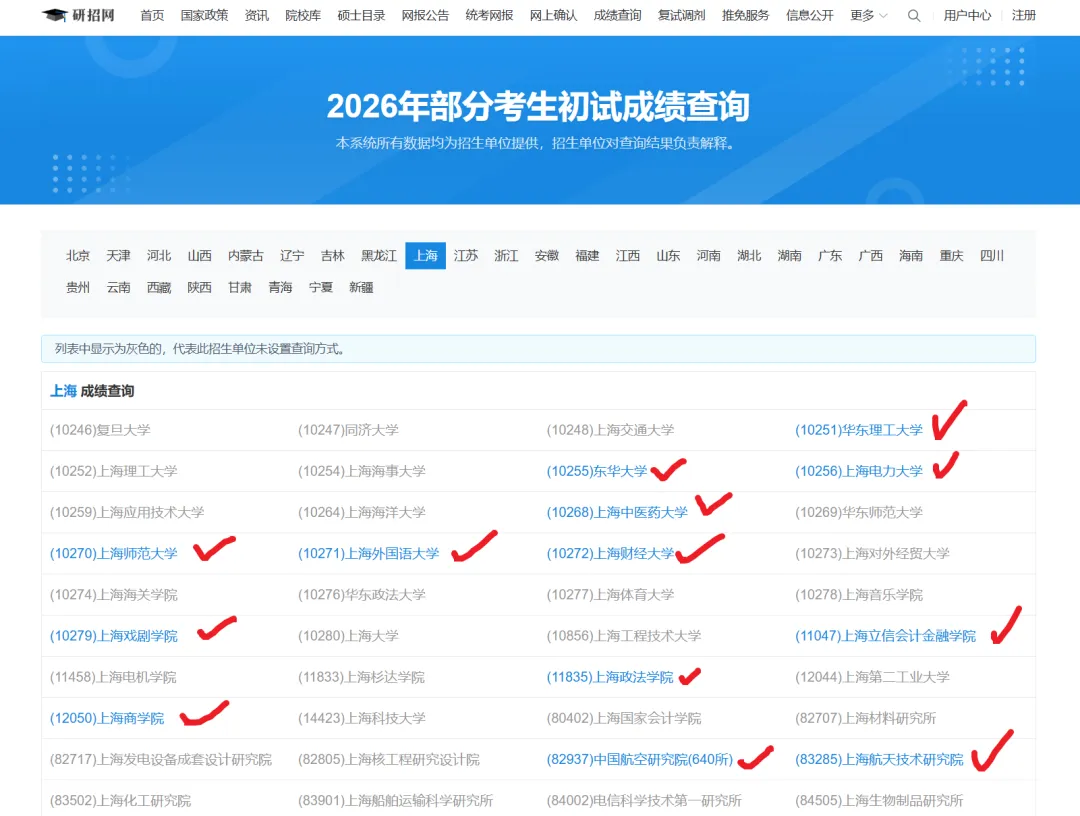Open (12050)上海商学院 score query link

pos(107,718)
